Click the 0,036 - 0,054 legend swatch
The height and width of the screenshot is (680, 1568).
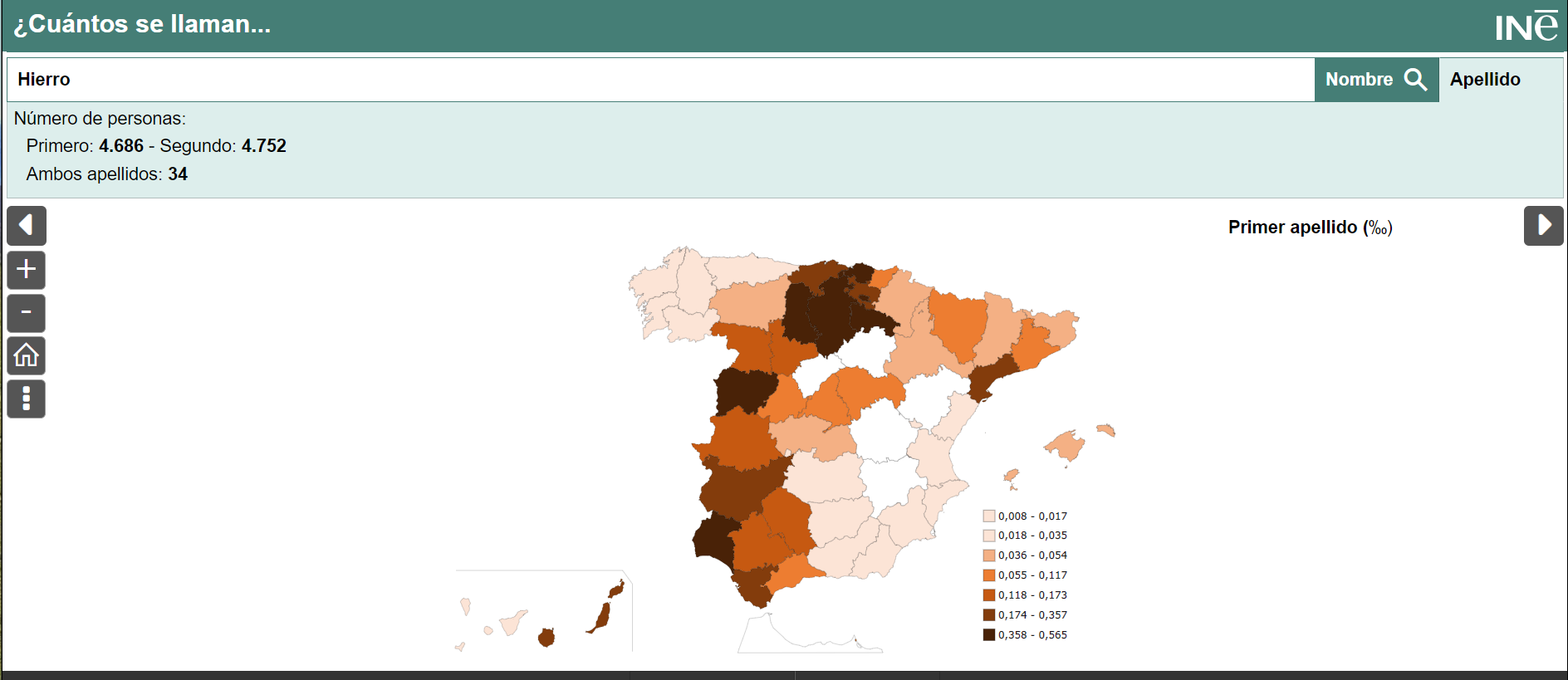point(989,555)
